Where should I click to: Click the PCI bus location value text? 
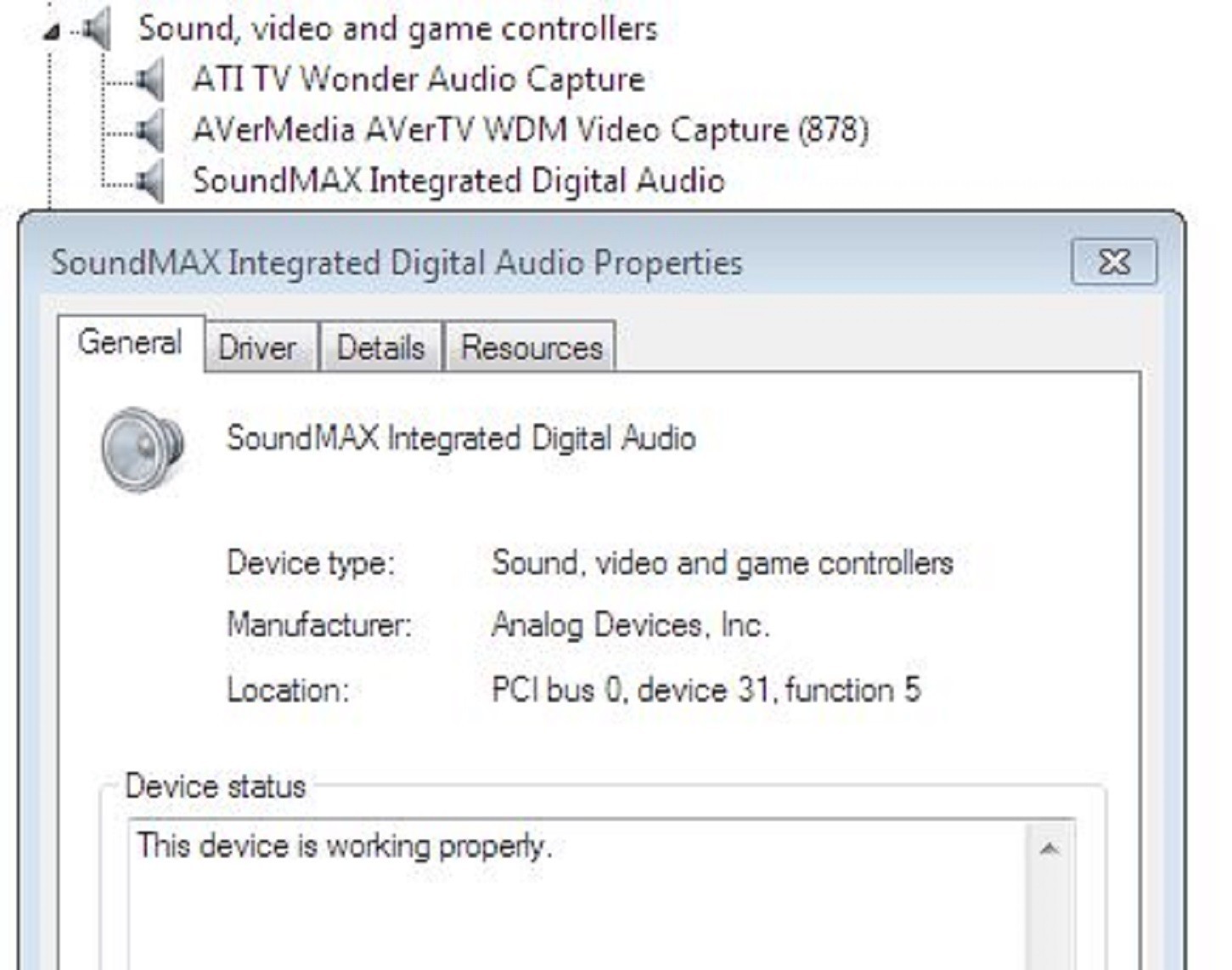click(x=706, y=690)
